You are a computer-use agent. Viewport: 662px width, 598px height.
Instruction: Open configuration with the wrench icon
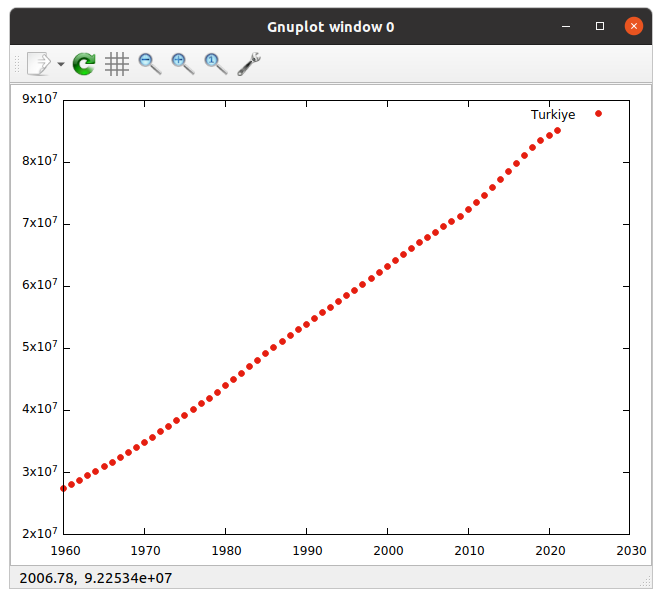[249, 64]
